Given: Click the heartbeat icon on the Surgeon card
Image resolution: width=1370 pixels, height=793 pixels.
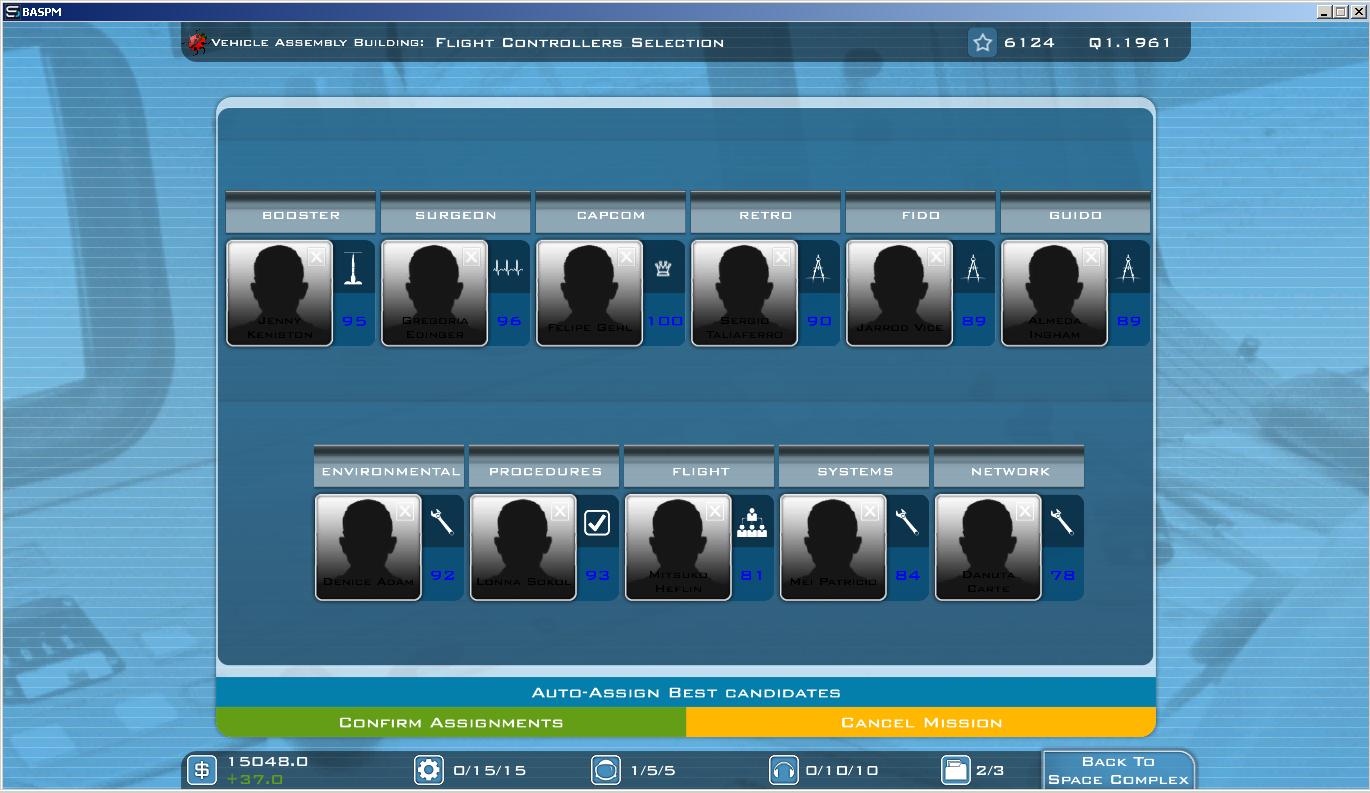Looking at the screenshot, I should tap(507, 268).
